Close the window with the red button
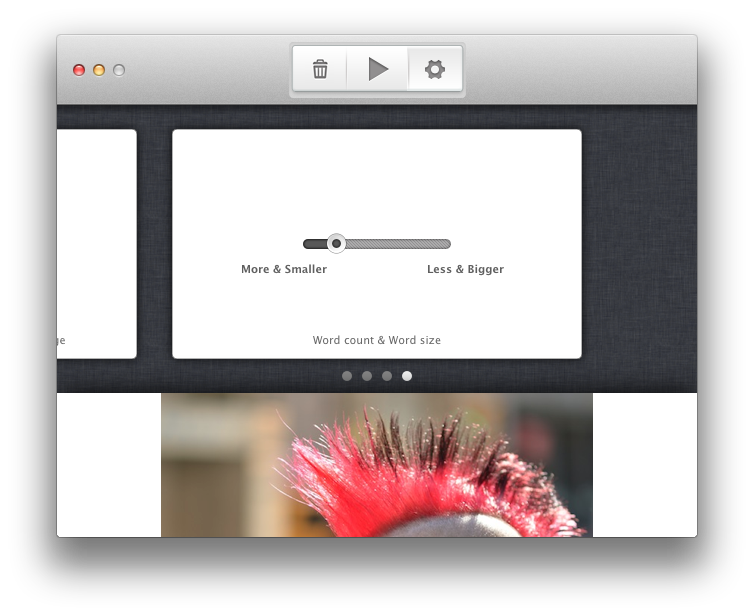The height and width of the screenshot is (616, 754). coord(79,70)
